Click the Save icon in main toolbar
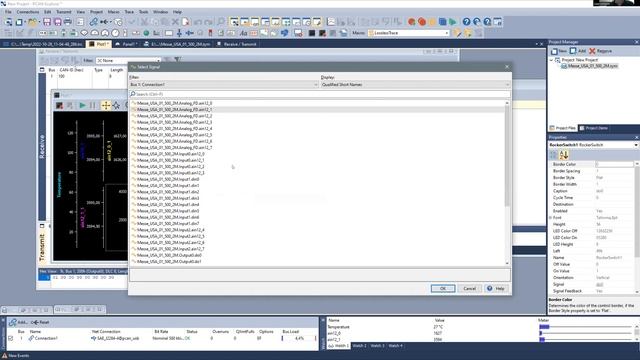This screenshot has height=360, width=640. [47, 22]
